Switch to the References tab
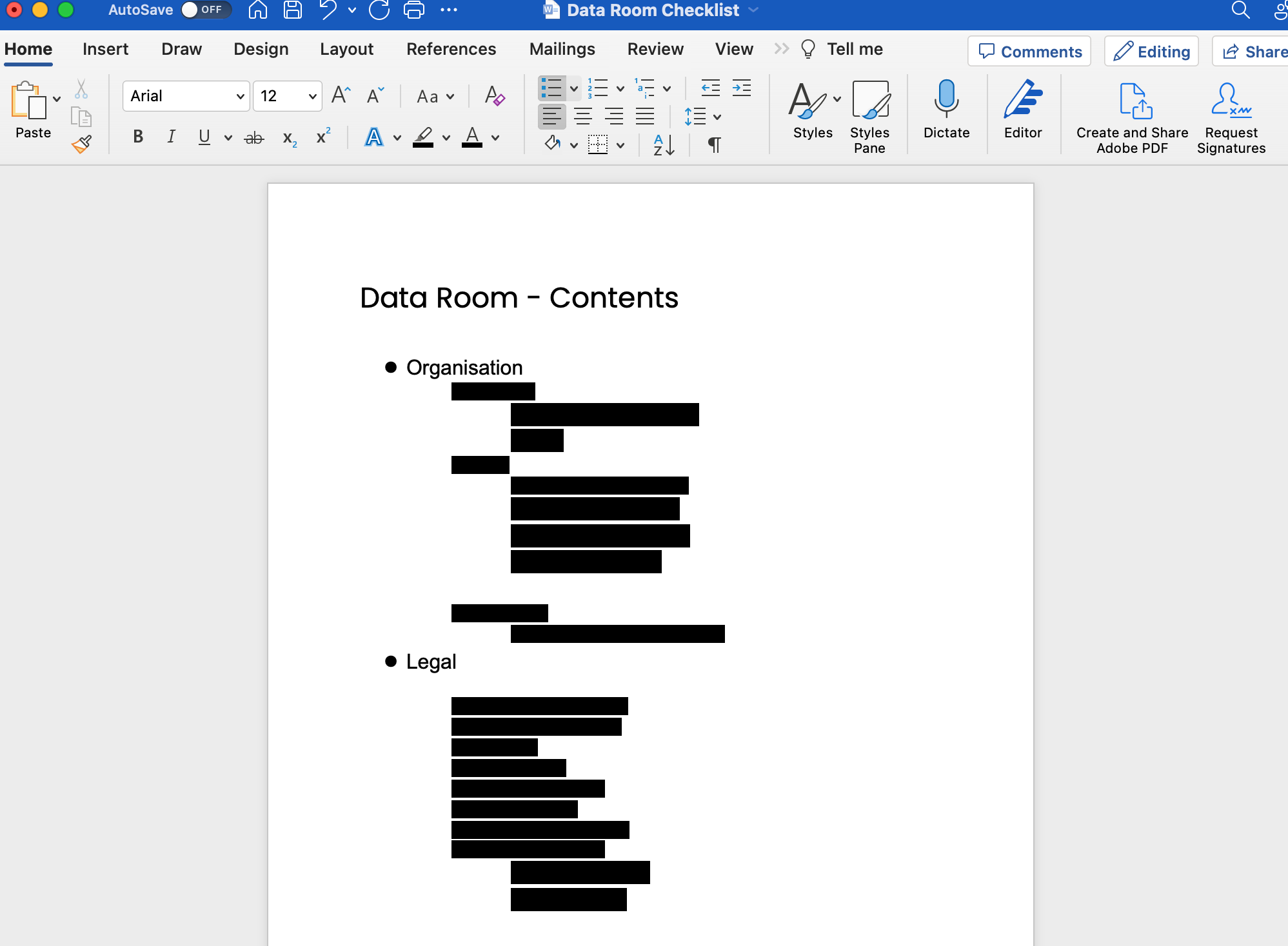This screenshot has height=946, width=1288. pyautogui.click(x=451, y=48)
